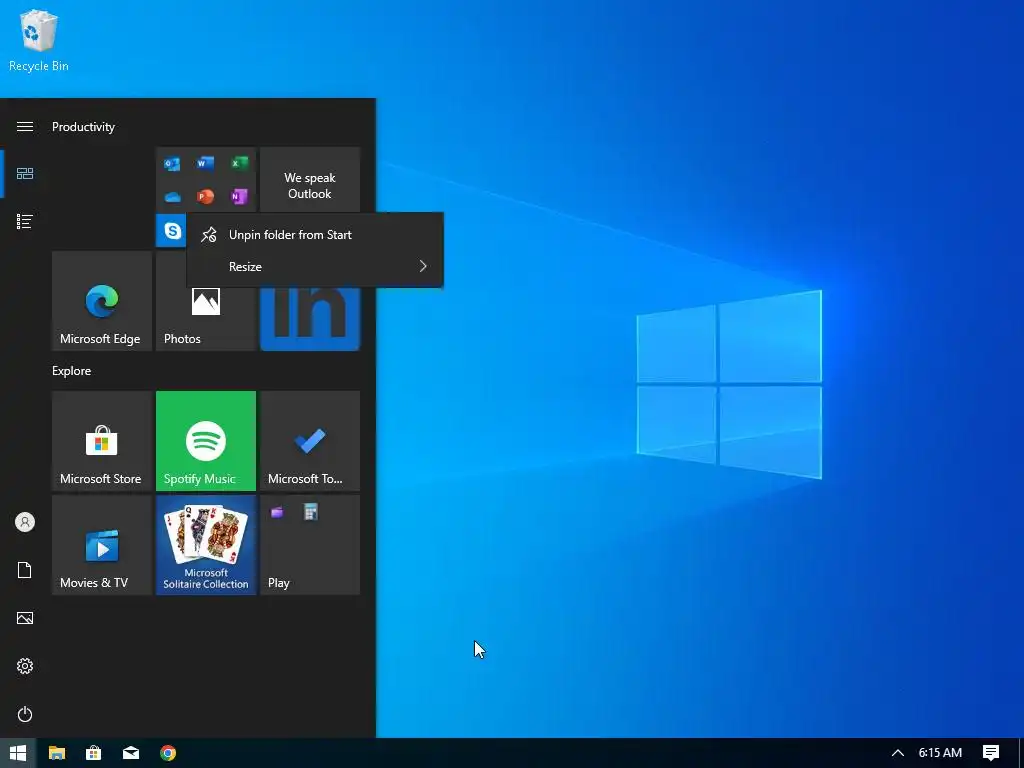Open PowerPoint in the Office folder tile
The image size is (1024, 768).
tap(205, 197)
